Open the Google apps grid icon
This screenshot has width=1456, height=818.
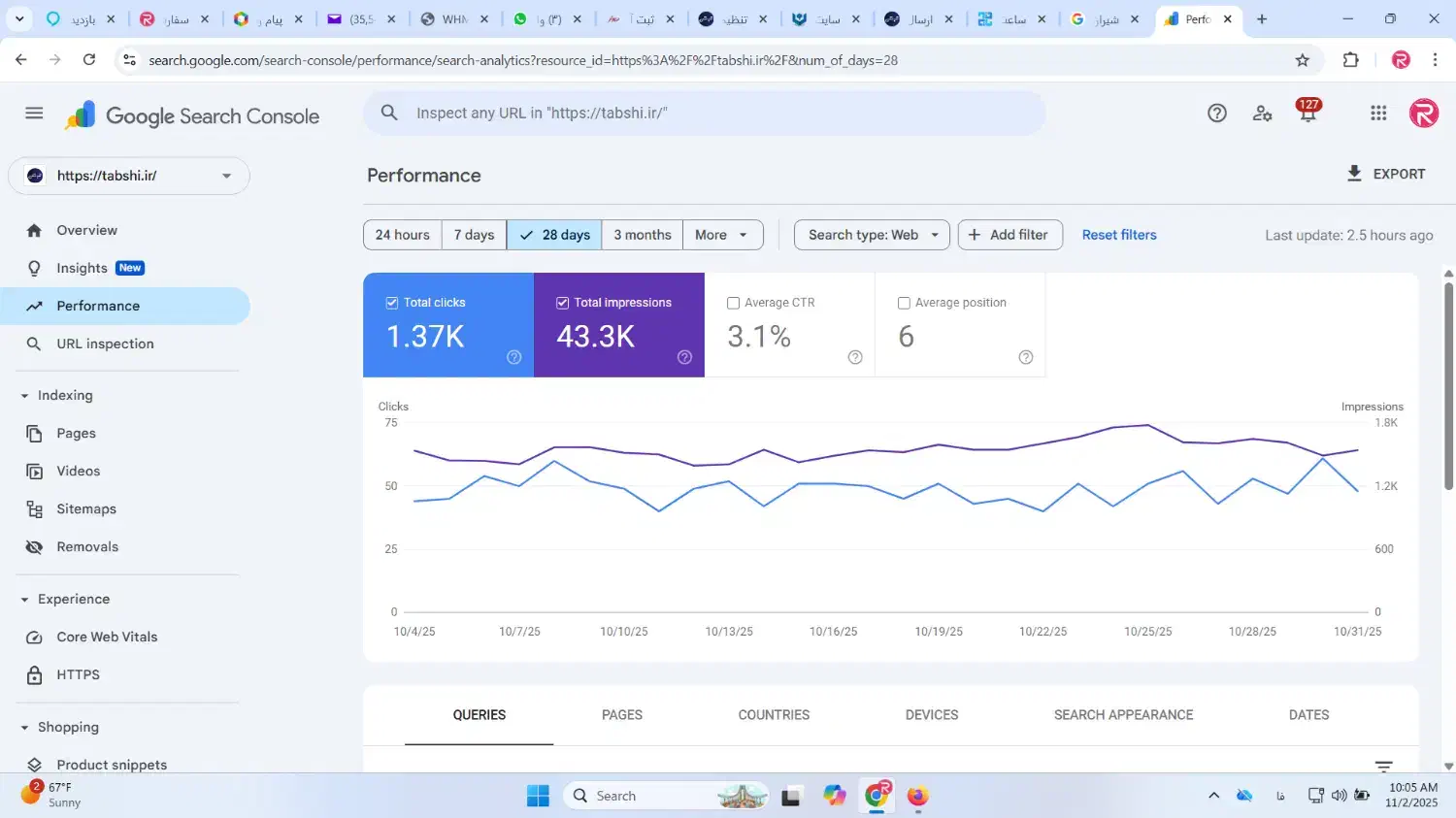(1378, 114)
